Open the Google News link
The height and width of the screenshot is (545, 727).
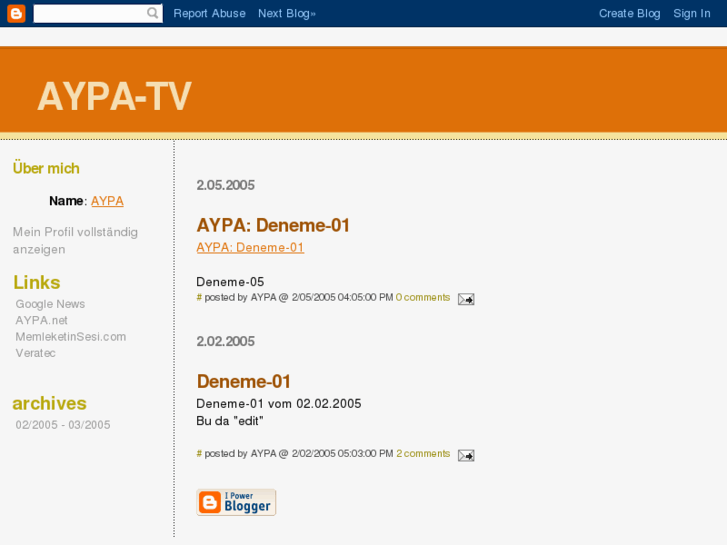[50, 304]
